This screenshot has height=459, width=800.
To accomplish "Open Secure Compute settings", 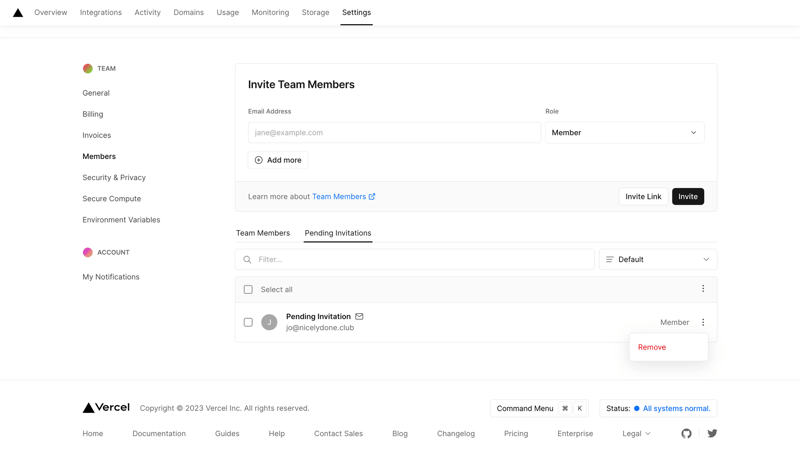I will click(x=112, y=199).
